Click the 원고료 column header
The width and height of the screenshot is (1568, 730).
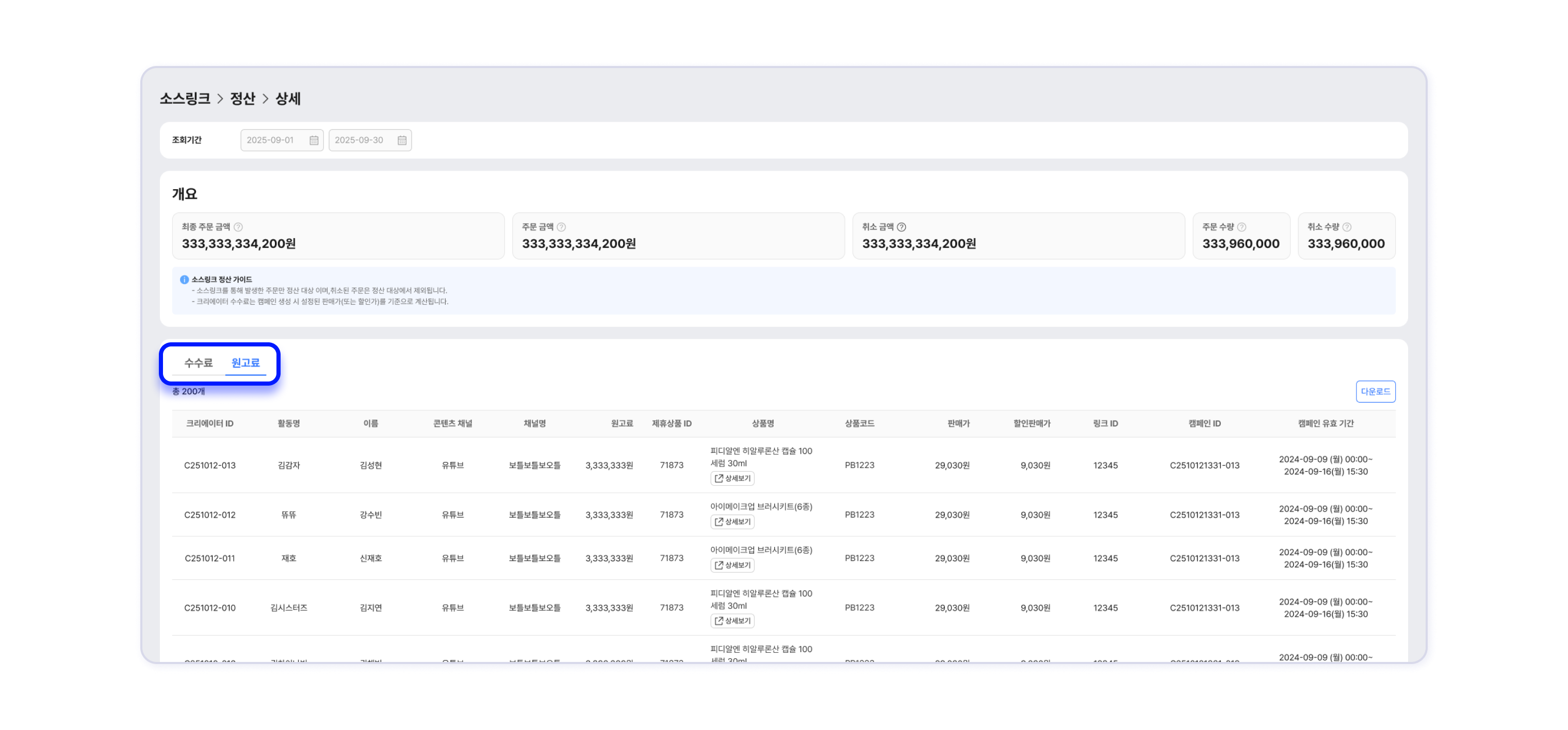pyautogui.click(x=622, y=423)
